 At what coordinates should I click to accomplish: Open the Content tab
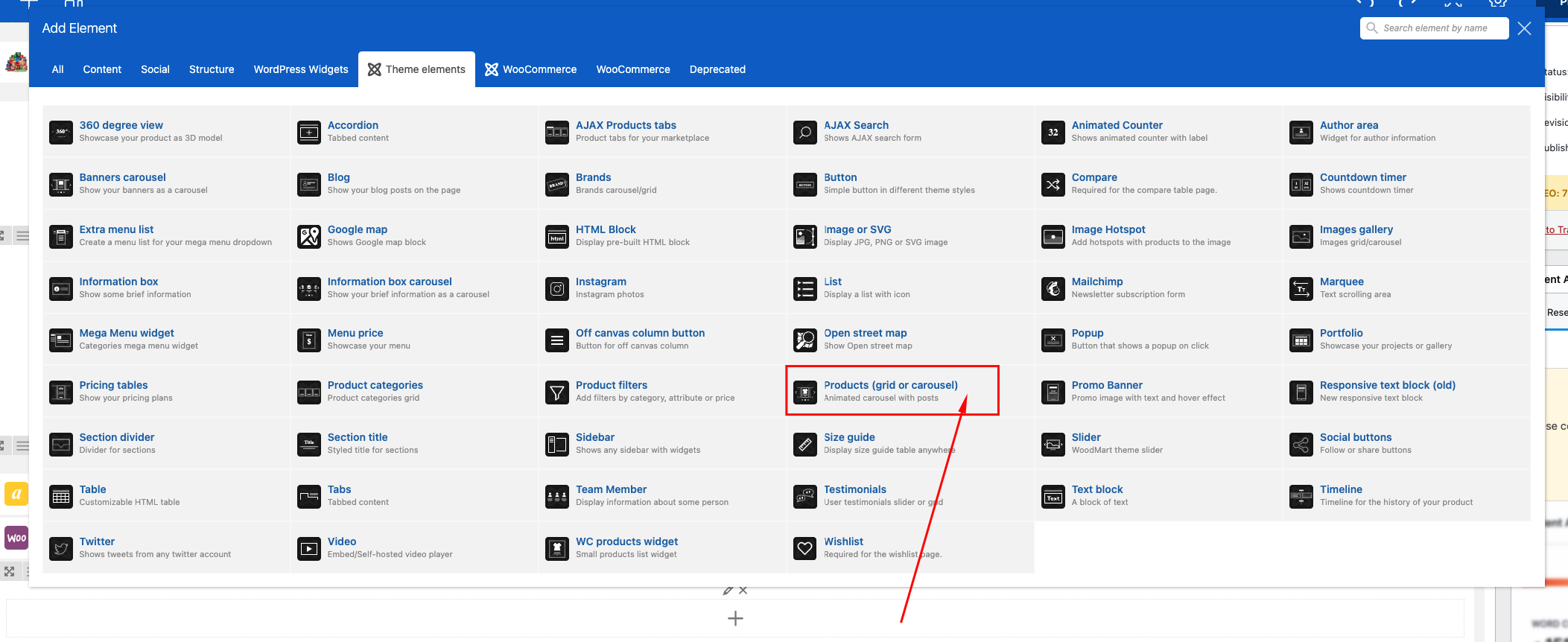(102, 69)
